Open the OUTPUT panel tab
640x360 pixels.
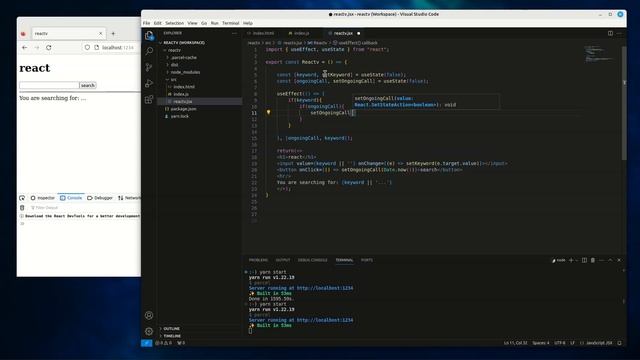pos(282,260)
